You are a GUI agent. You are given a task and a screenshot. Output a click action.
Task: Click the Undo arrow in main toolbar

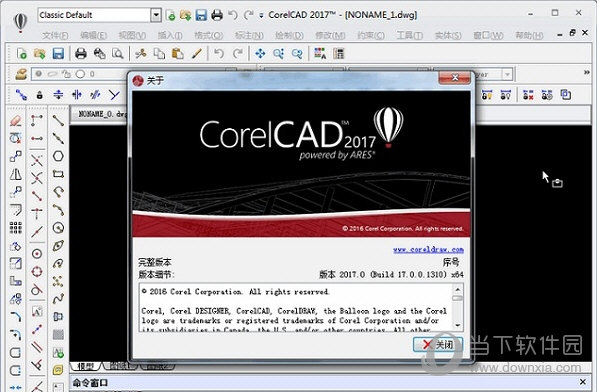(x=219, y=54)
